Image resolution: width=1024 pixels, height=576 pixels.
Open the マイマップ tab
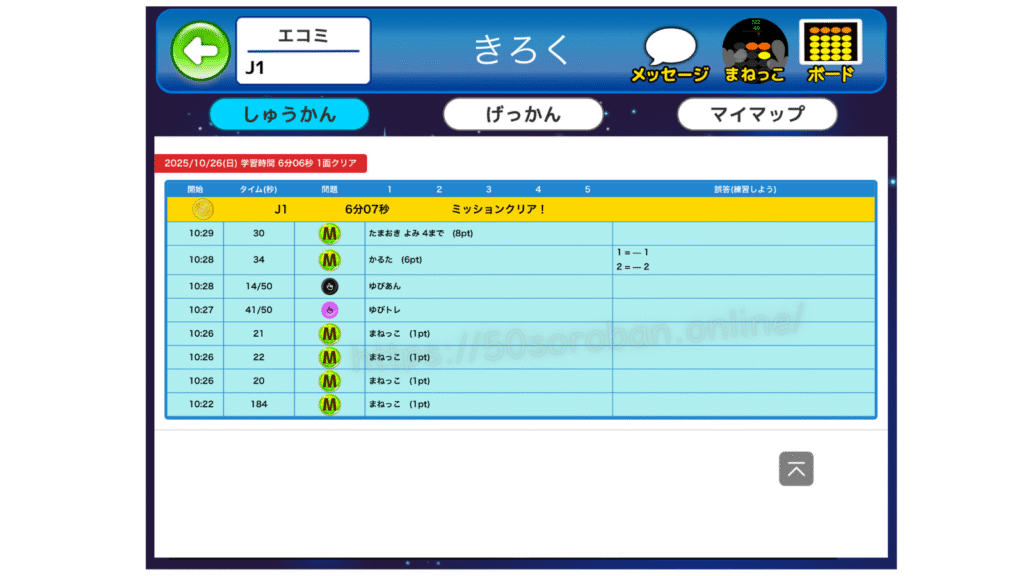[x=757, y=114]
